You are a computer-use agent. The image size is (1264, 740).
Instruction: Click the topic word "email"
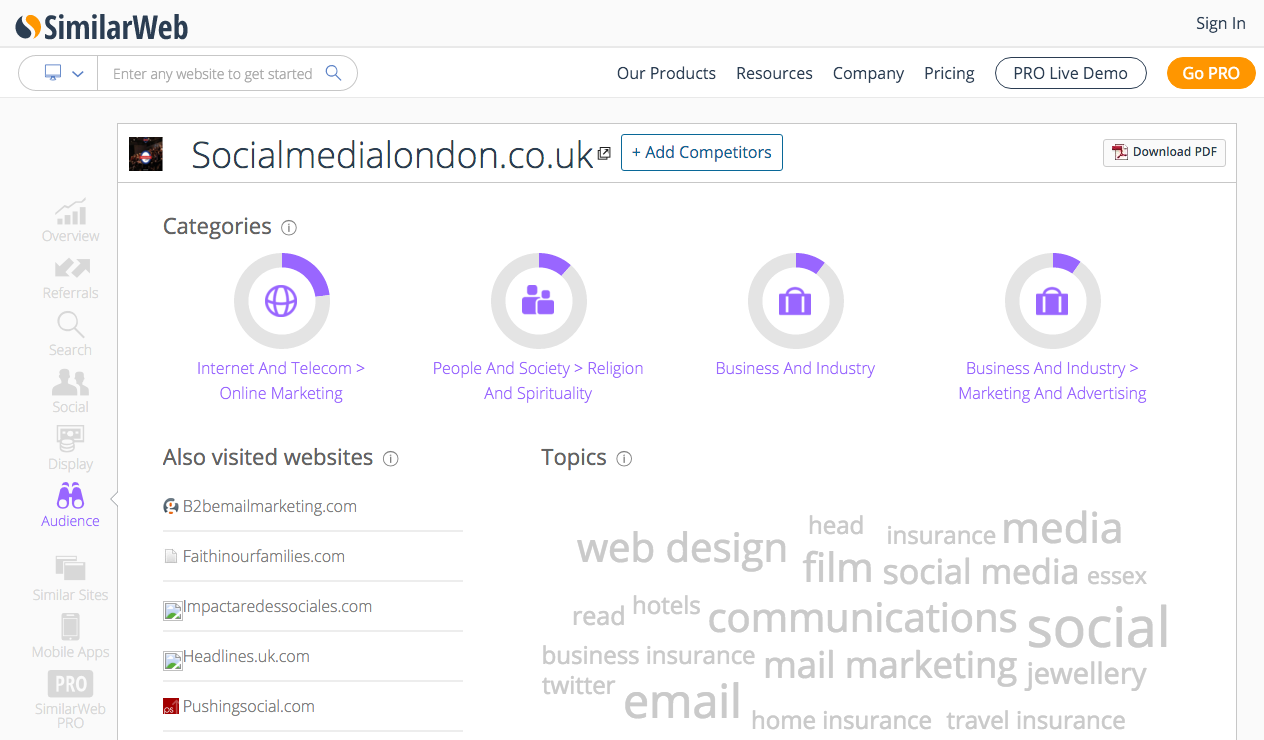(x=682, y=702)
